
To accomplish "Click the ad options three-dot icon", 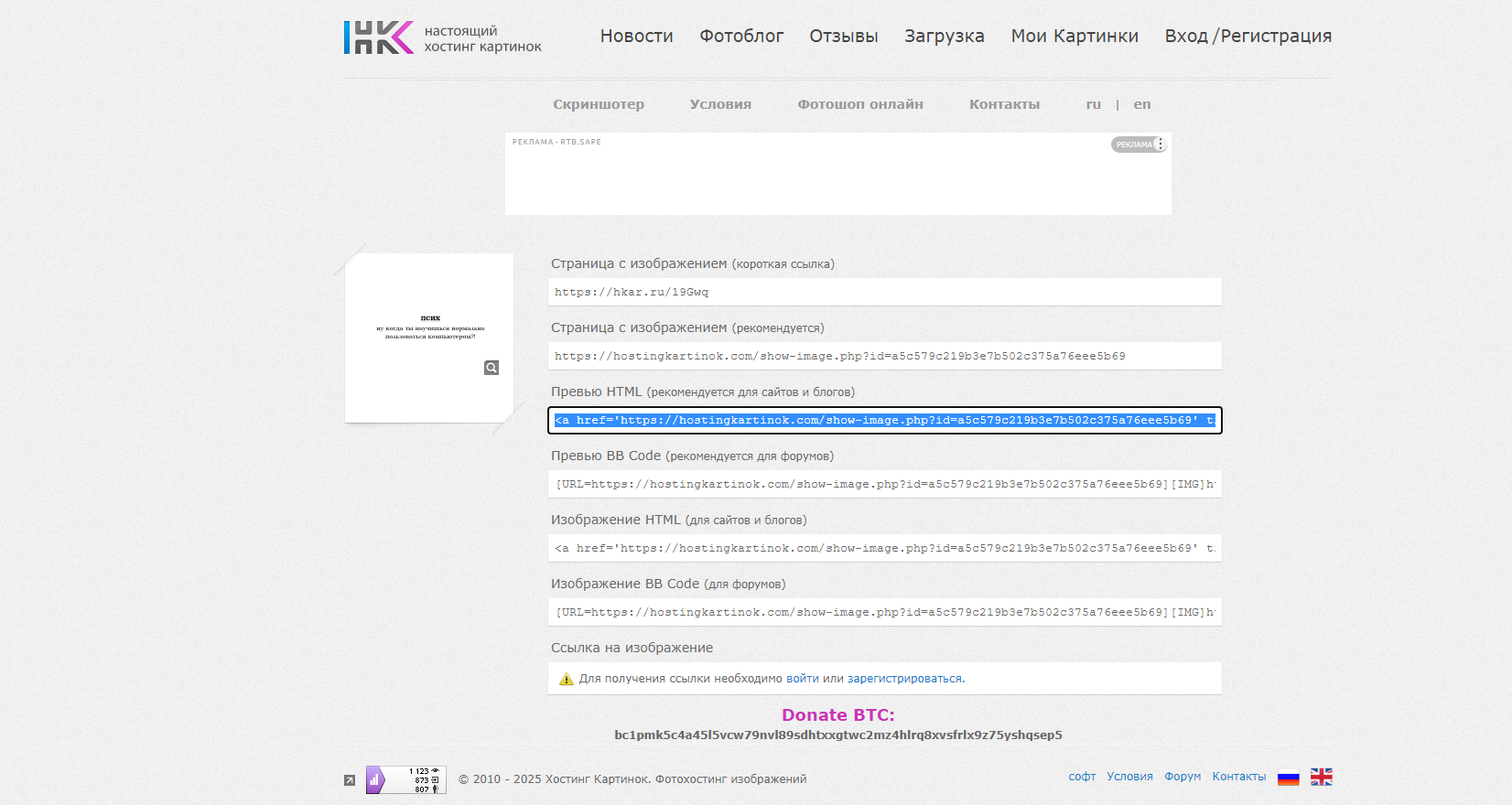I will (1161, 145).
